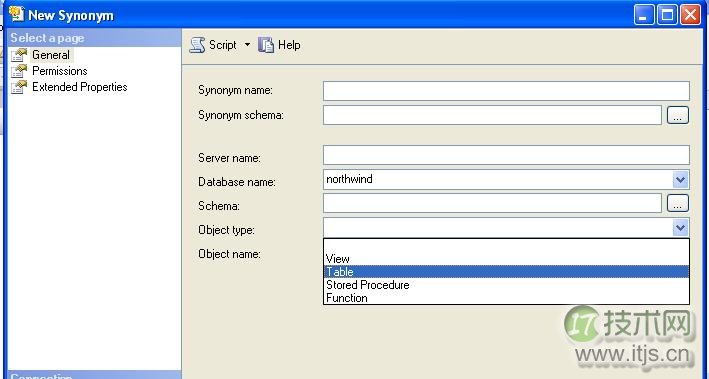This screenshot has height=379, width=709.
Task: Select the Extended Properties page icon
Action: (x=19, y=87)
